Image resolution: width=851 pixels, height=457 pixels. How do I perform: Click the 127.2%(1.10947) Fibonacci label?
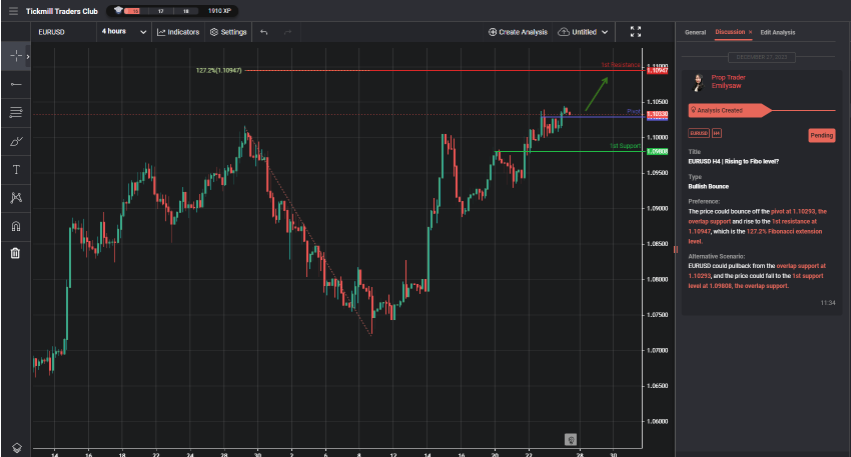[219, 71]
